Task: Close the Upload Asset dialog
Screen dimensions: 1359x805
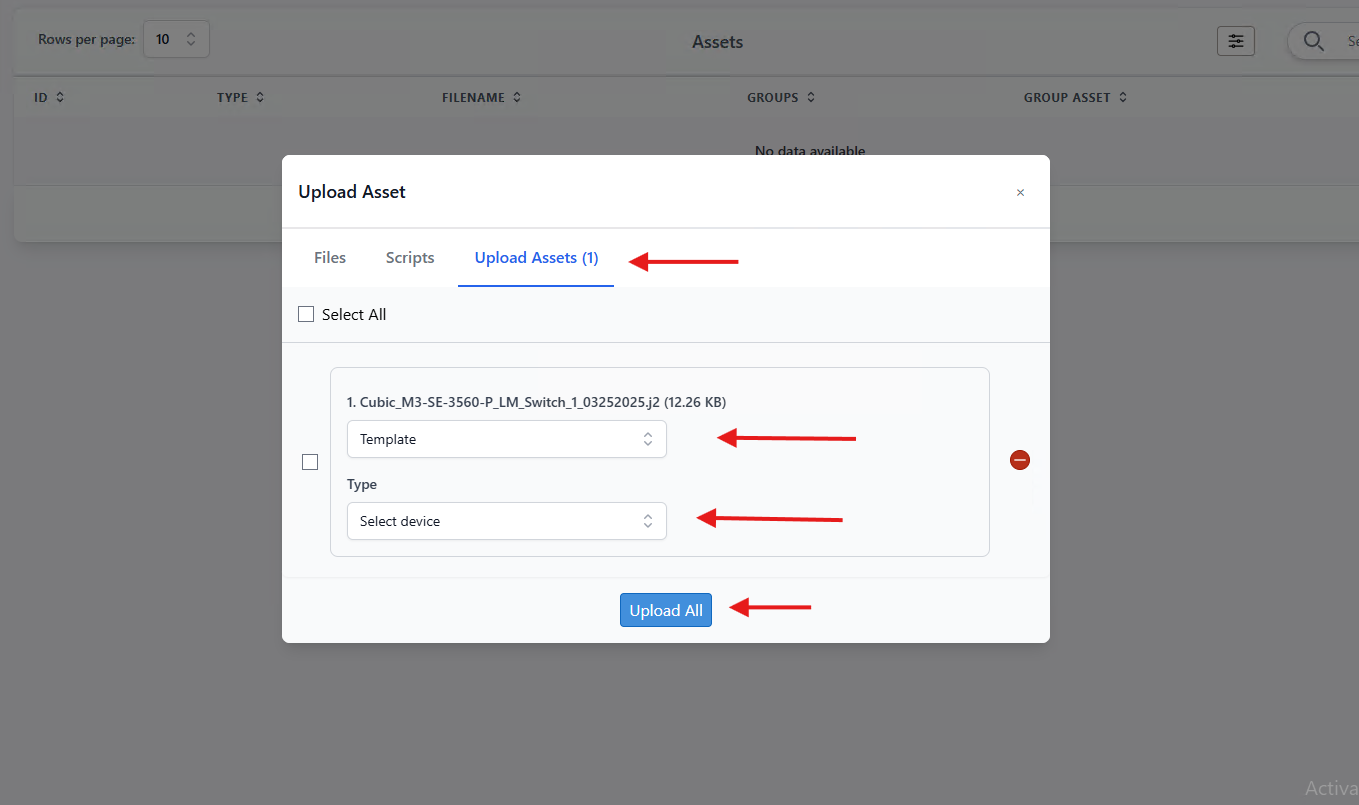Action: pos(1020,192)
